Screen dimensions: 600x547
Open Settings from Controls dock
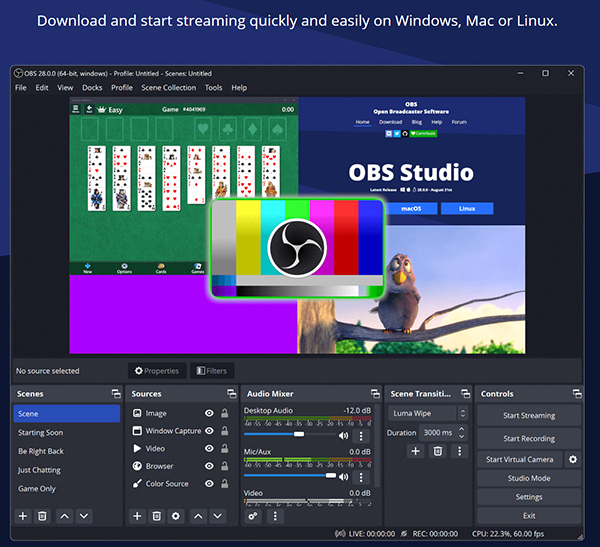pyautogui.click(x=529, y=497)
